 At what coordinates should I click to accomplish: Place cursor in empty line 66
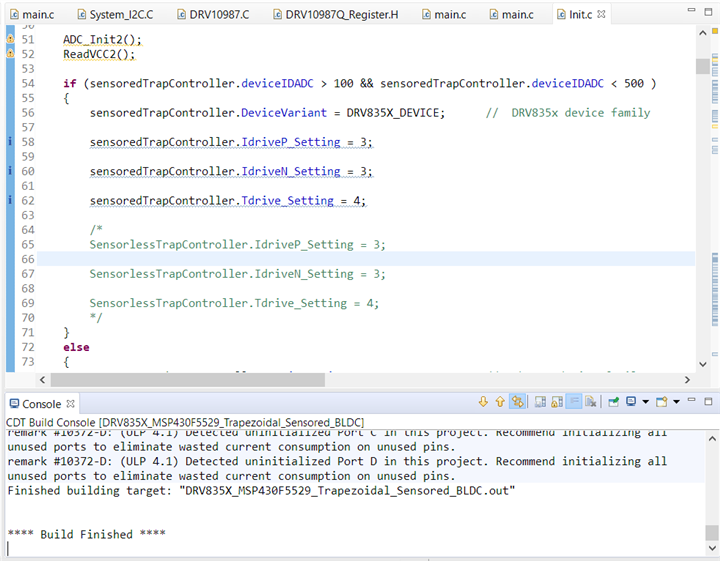[366, 259]
